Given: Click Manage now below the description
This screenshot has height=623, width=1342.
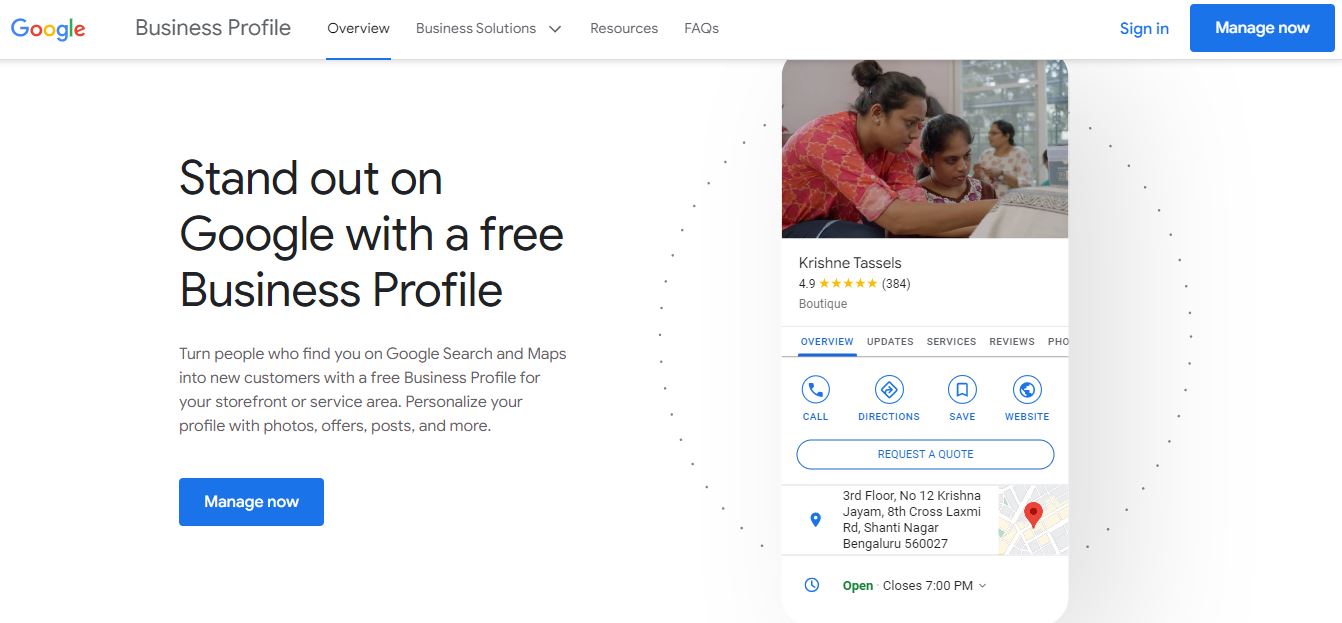Looking at the screenshot, I should pos(251,502).
